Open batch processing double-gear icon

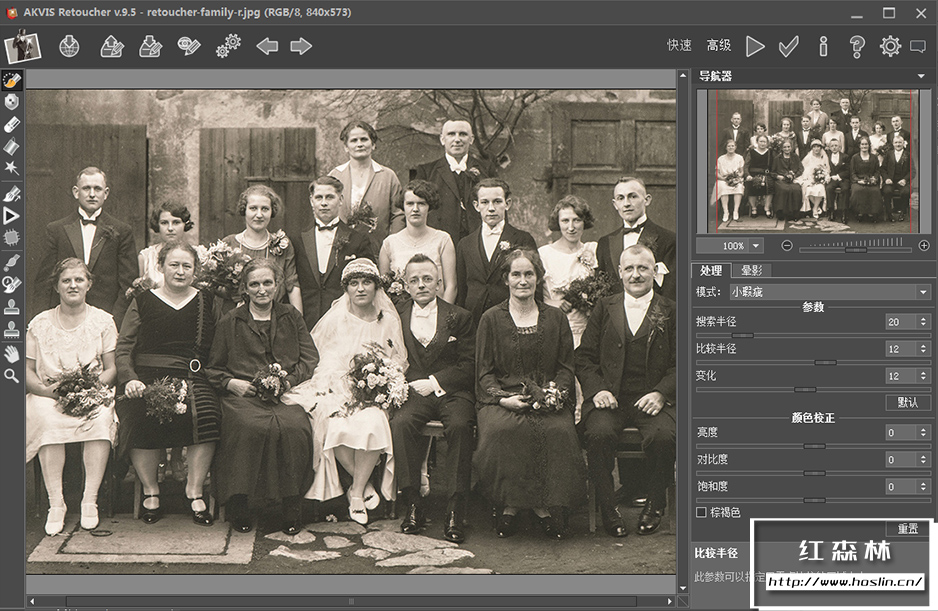point(229,46)
